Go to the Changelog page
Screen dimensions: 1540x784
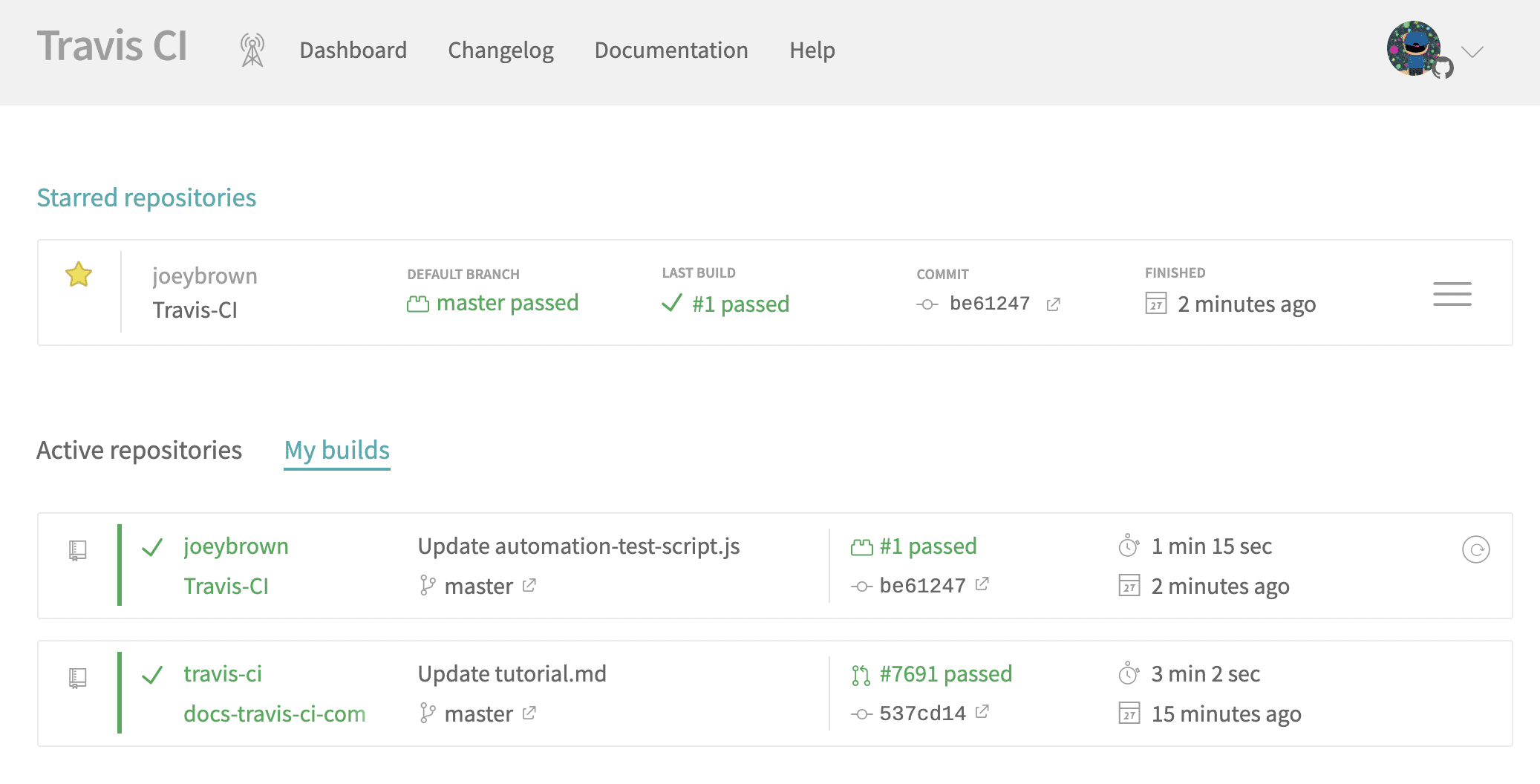500,50
